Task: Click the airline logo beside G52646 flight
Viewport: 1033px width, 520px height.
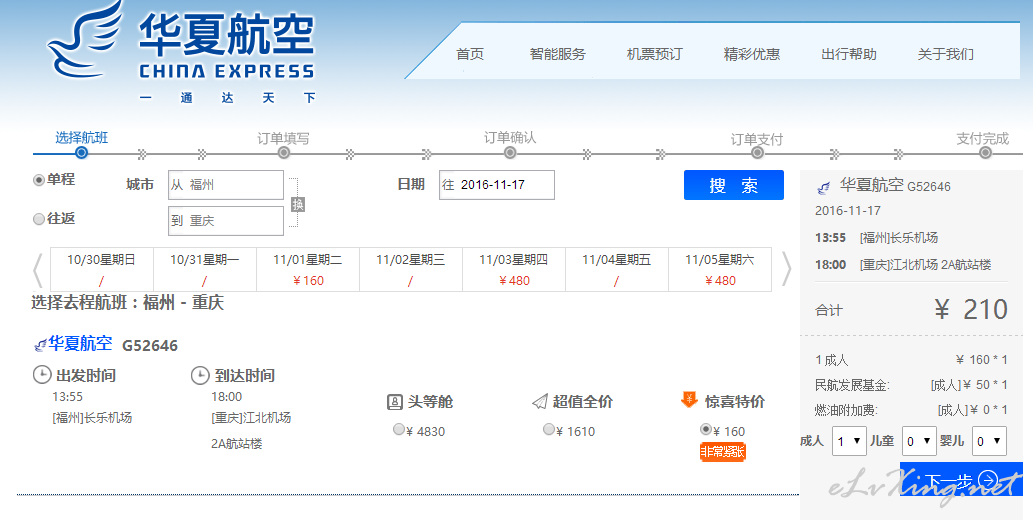Action: point(40,344)
